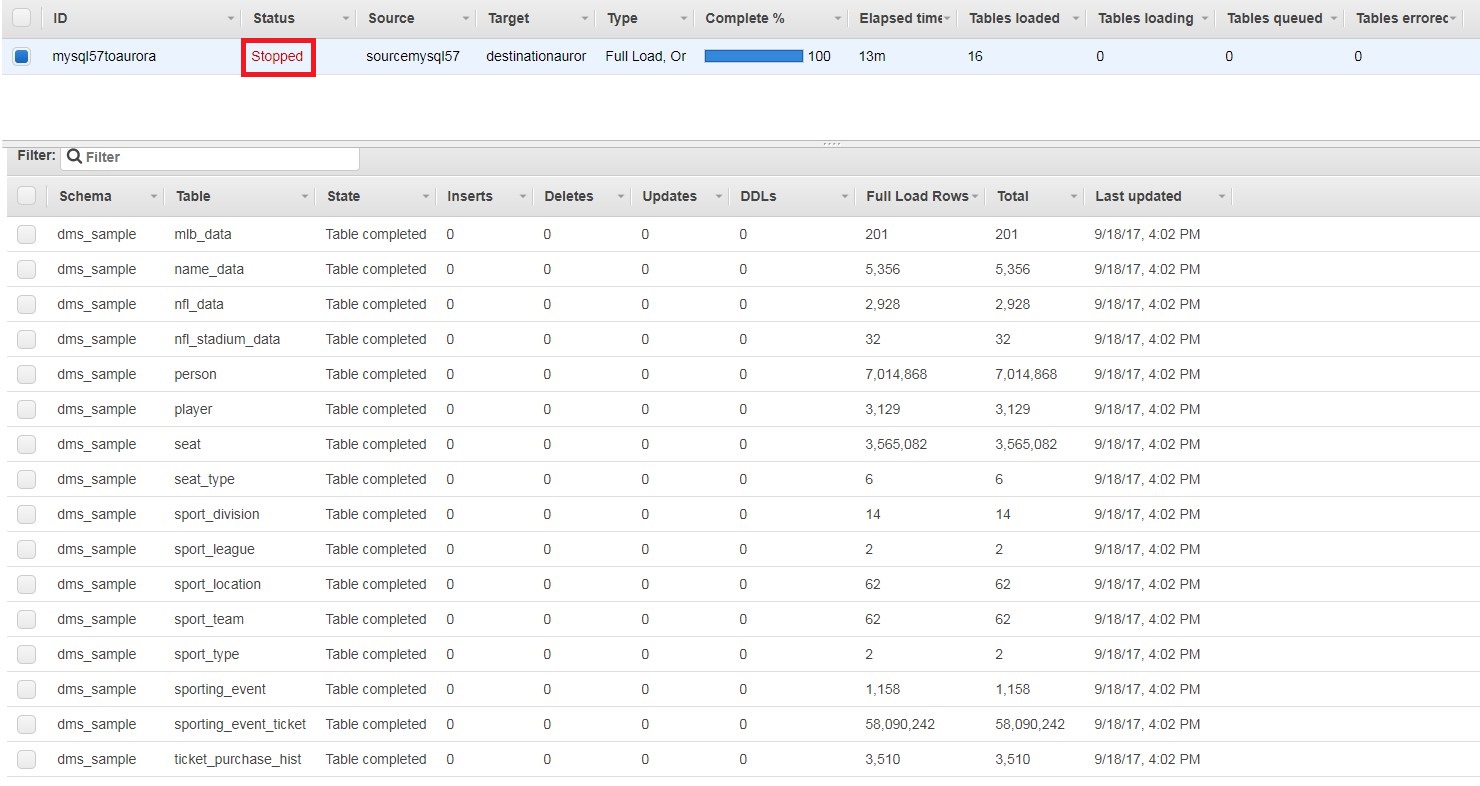Toggle the select-all tasks header checkbox
This screenshot has width=1480, height=786.
tap(21, 18)
